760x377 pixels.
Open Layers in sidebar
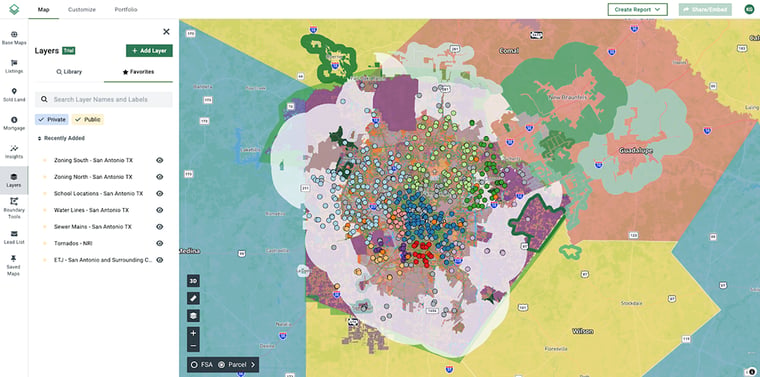[x=14, y=180]
